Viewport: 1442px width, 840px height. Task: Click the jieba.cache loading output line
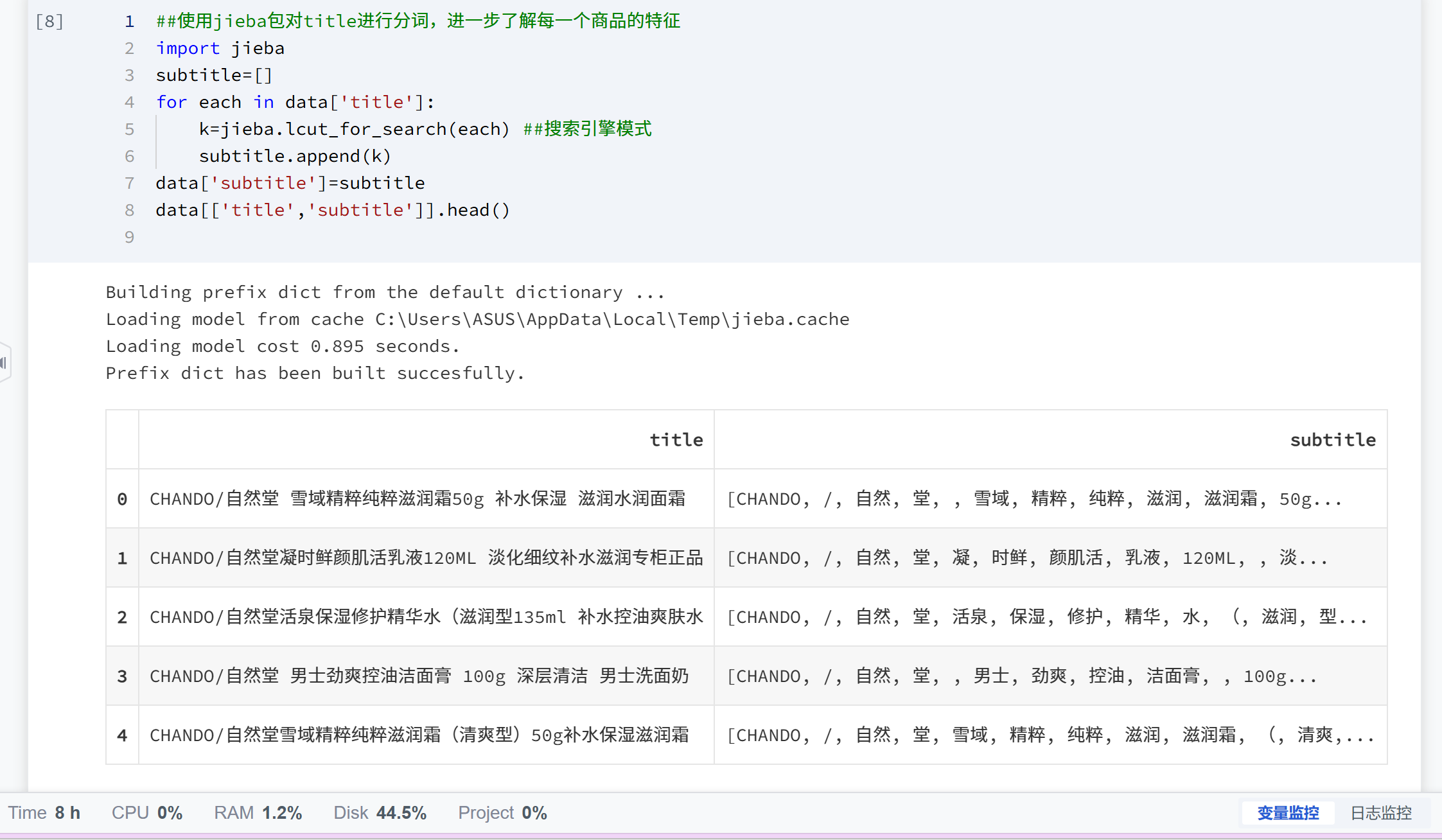click(477, 319)
